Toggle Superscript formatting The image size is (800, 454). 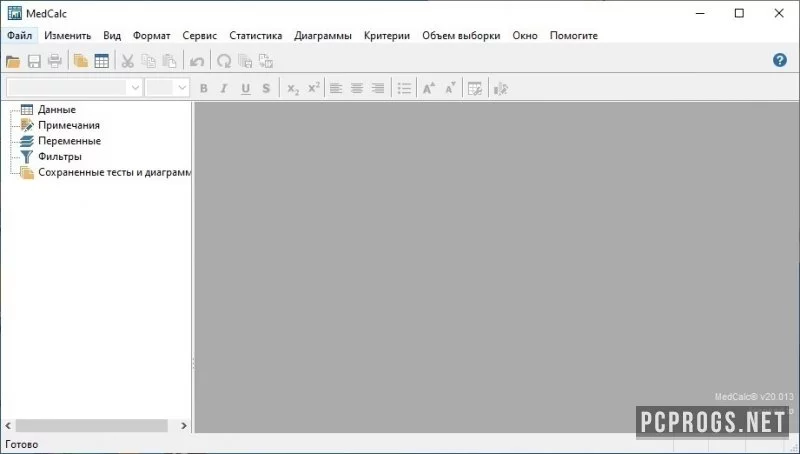314,88
